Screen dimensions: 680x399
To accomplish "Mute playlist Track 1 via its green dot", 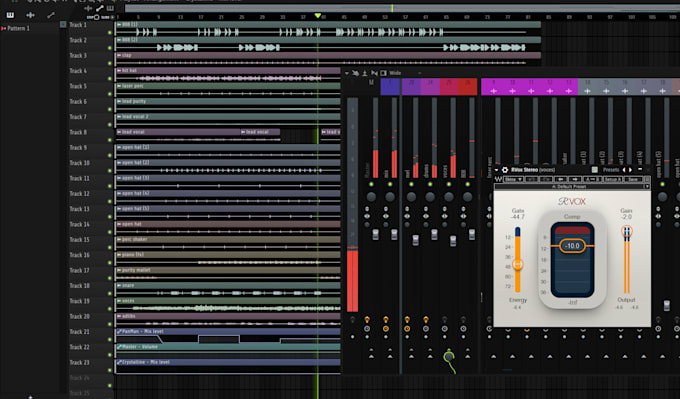I will click(110, 33).
